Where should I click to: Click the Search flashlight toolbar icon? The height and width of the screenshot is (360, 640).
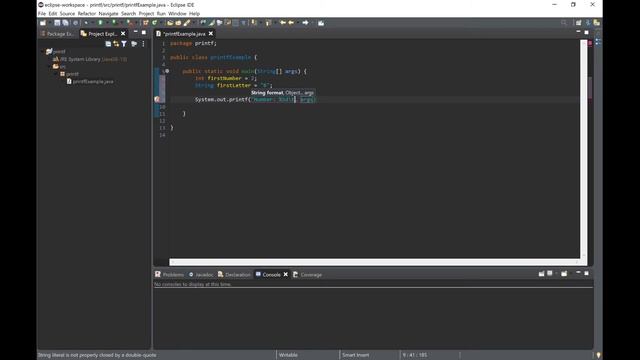[187, 23]
